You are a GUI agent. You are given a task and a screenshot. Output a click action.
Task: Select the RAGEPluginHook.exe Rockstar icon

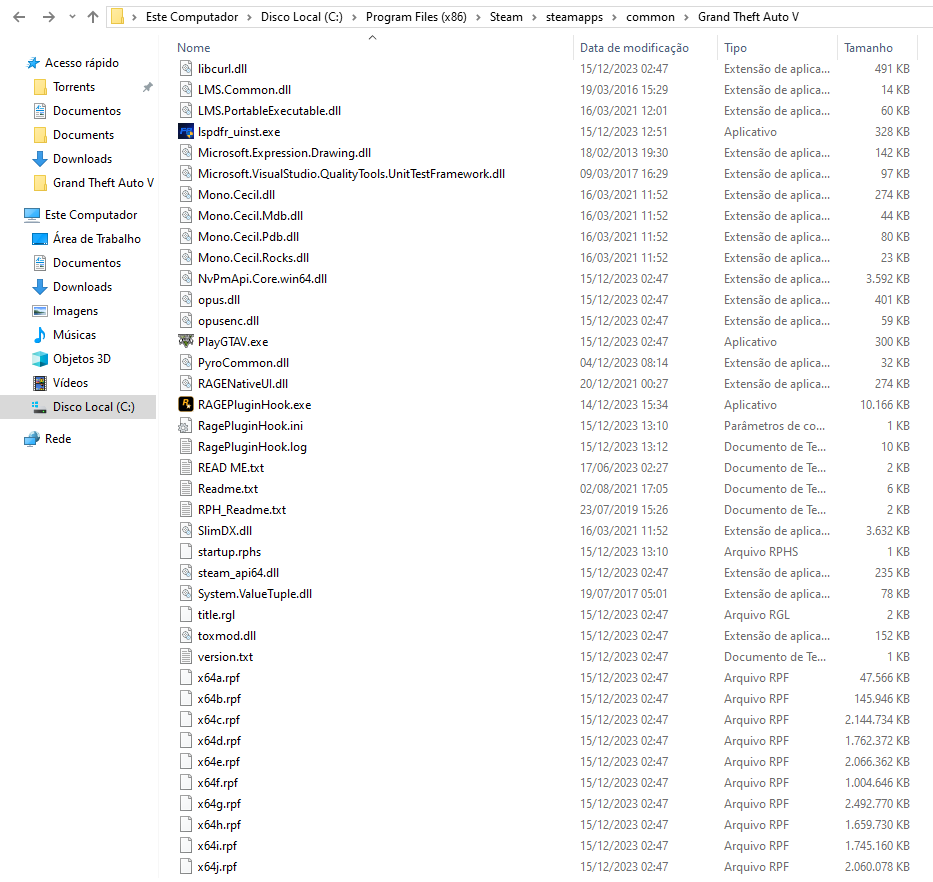pos(186,405)
